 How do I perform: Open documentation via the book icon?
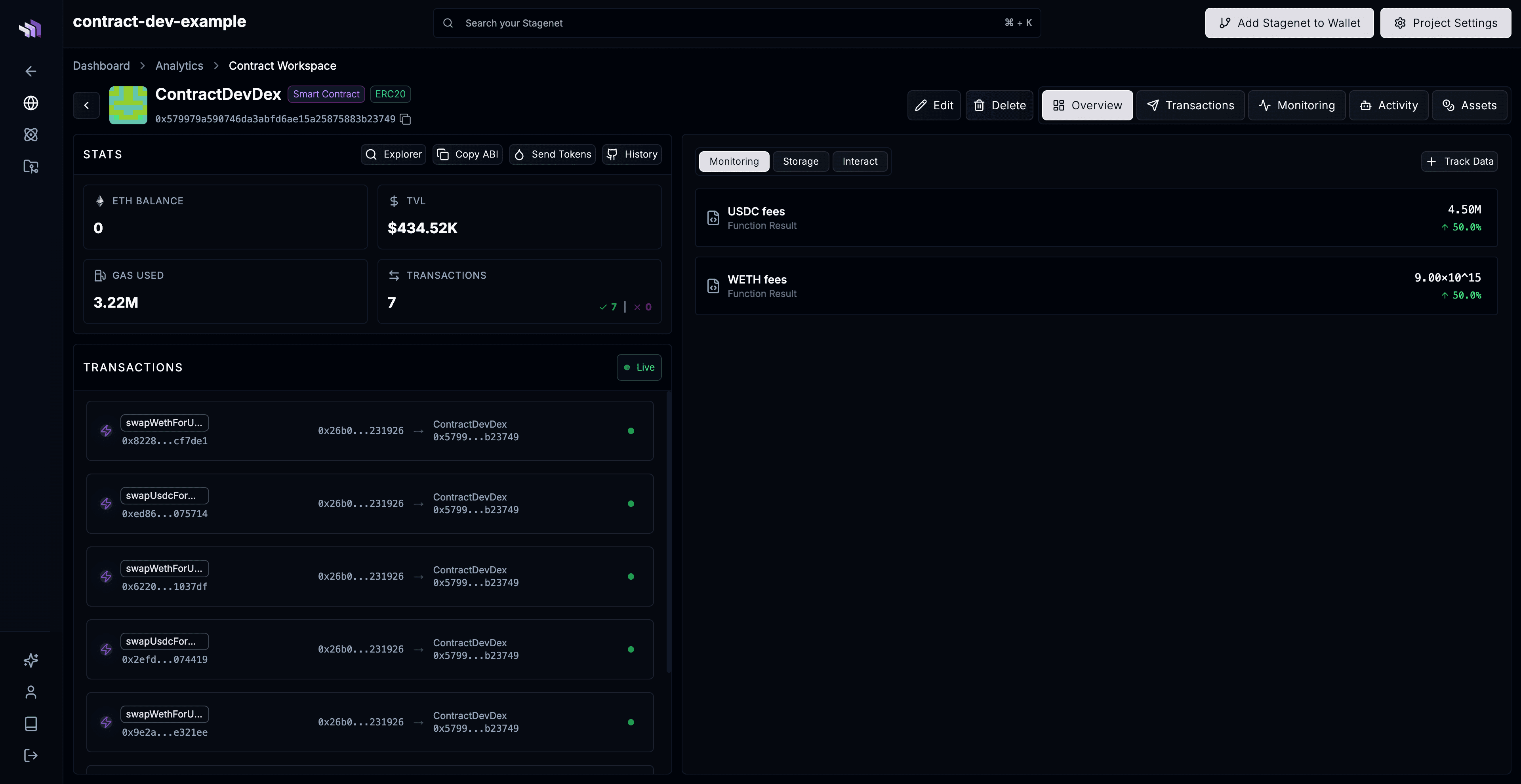[30, 724]
